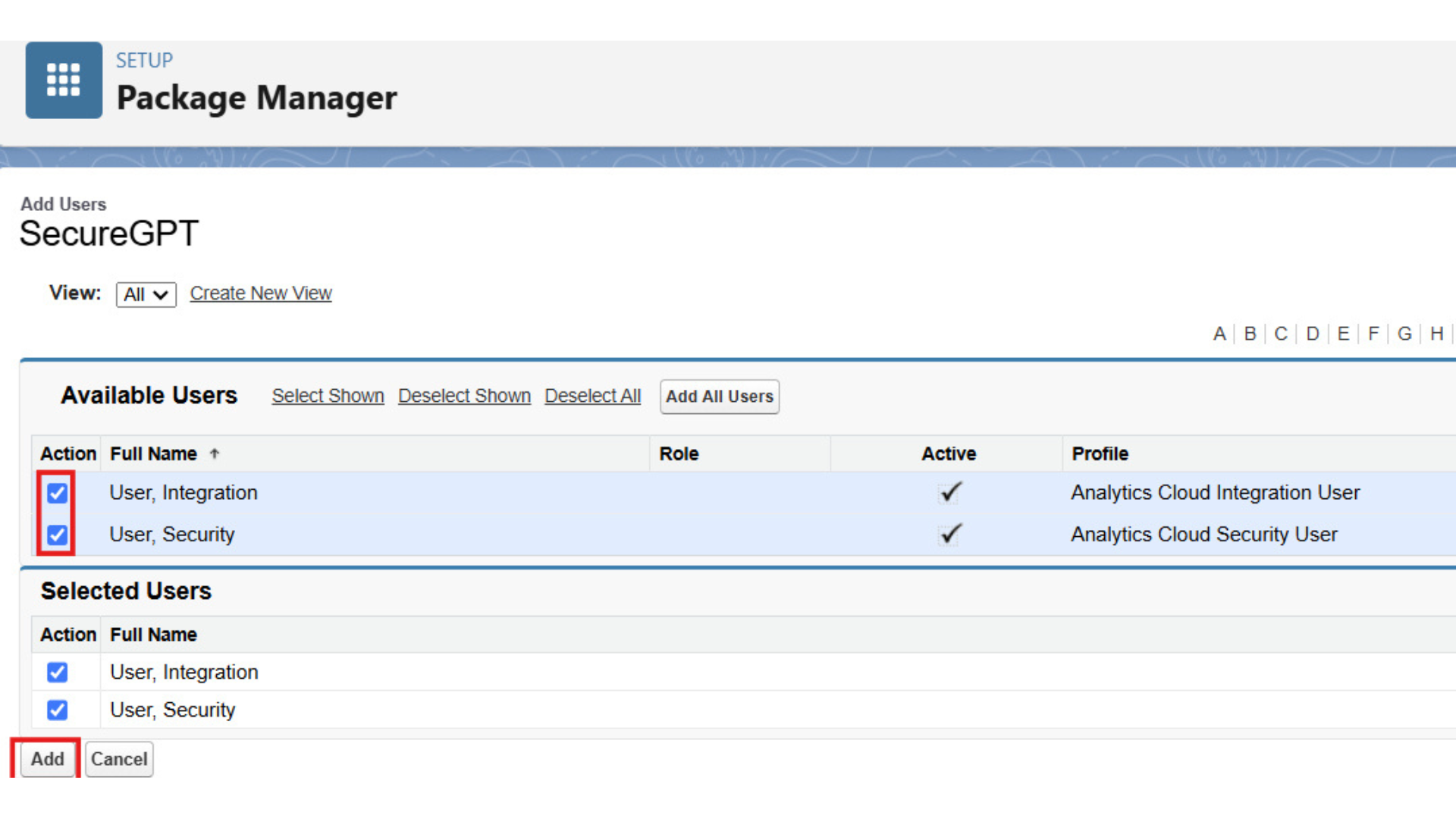Image resolution: width=1456 pixels, height=819 pixels.
Task: Click the Setup app launcher grid icon
Action: click(x=64, y=80)
